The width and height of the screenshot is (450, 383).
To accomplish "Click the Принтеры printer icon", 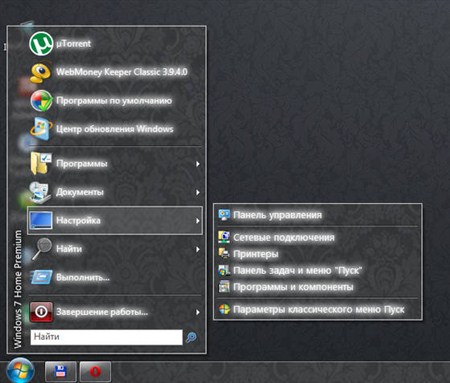I will [x=224, y=254].
